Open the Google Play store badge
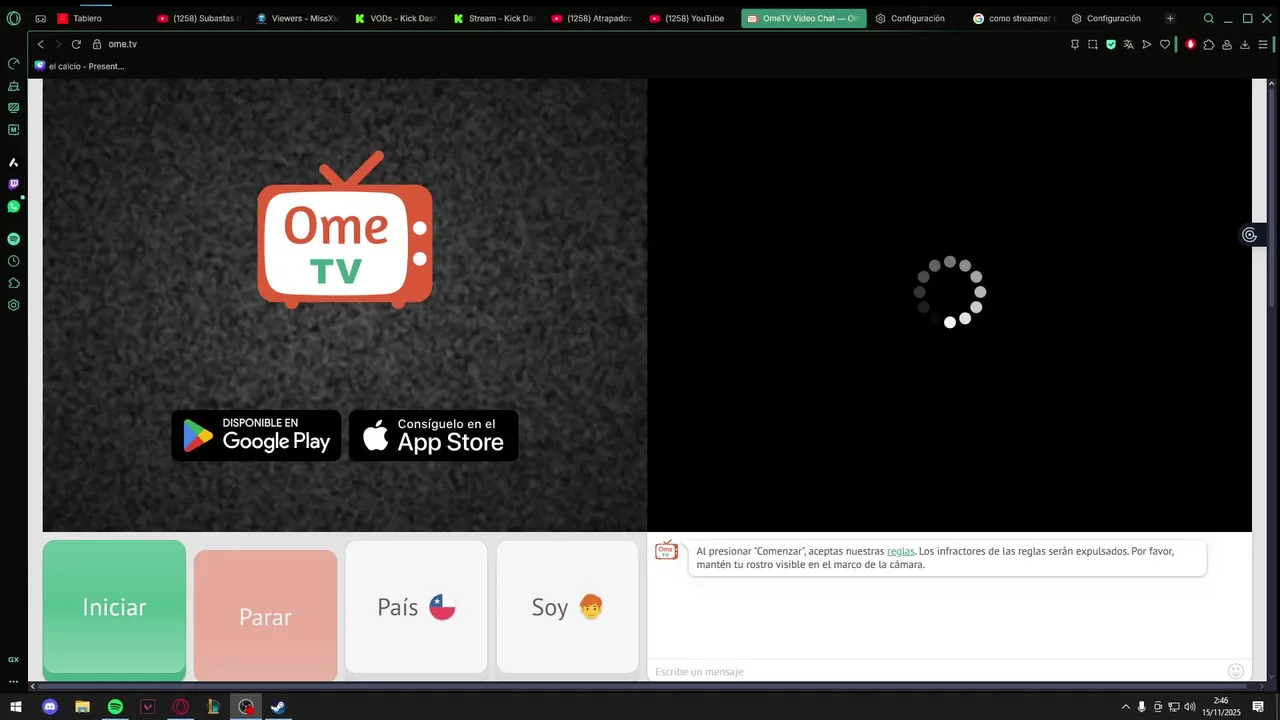Image resolution: width=1280 pixels, height=720 pixels. pyautogui.click(x=256, y=436)
